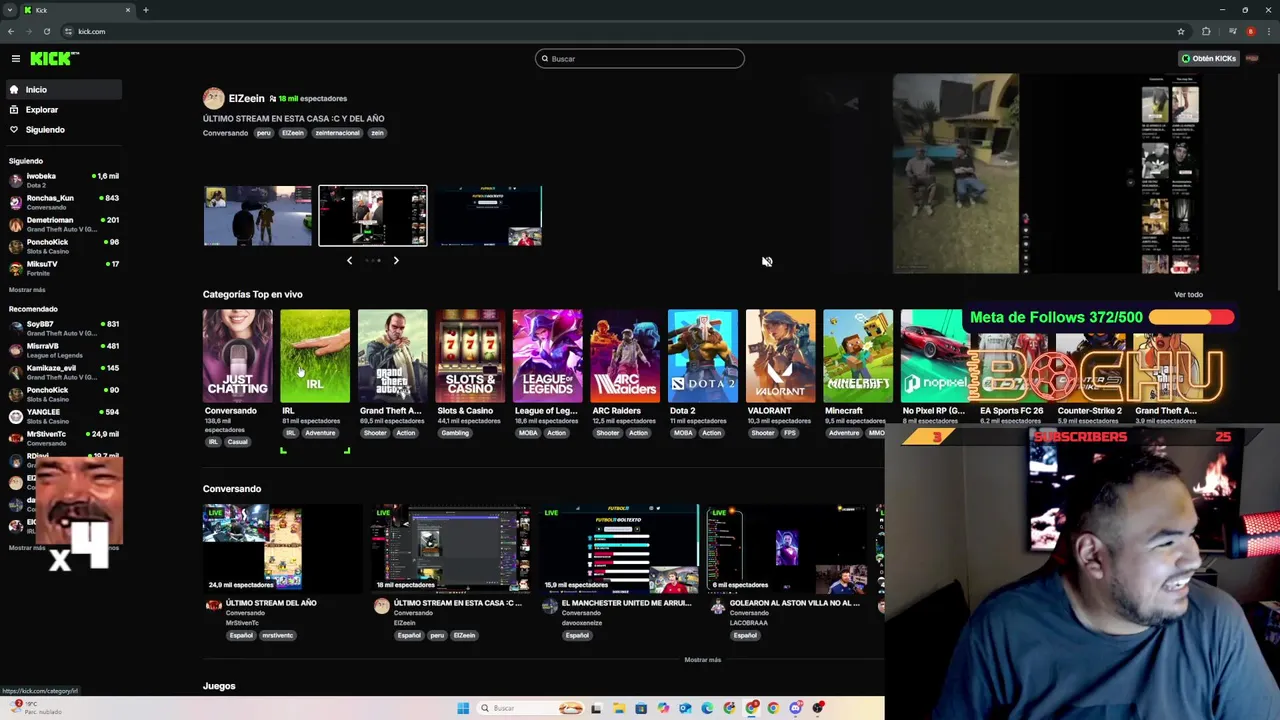Viewport: 1280px width, 720px height.
Task: Click FPS tag under VALORANT
Action: pos(790,433)
